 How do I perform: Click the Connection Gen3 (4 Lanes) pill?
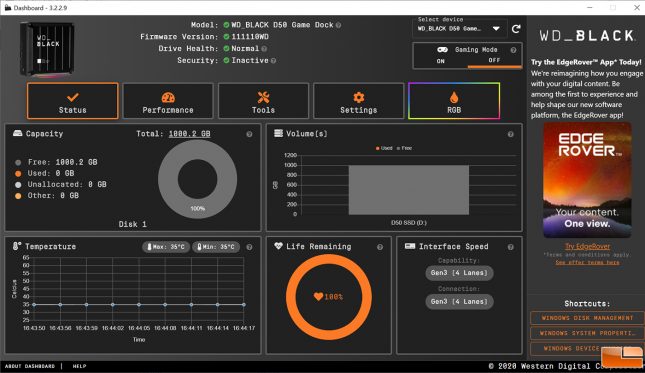(x=459, y=301)
